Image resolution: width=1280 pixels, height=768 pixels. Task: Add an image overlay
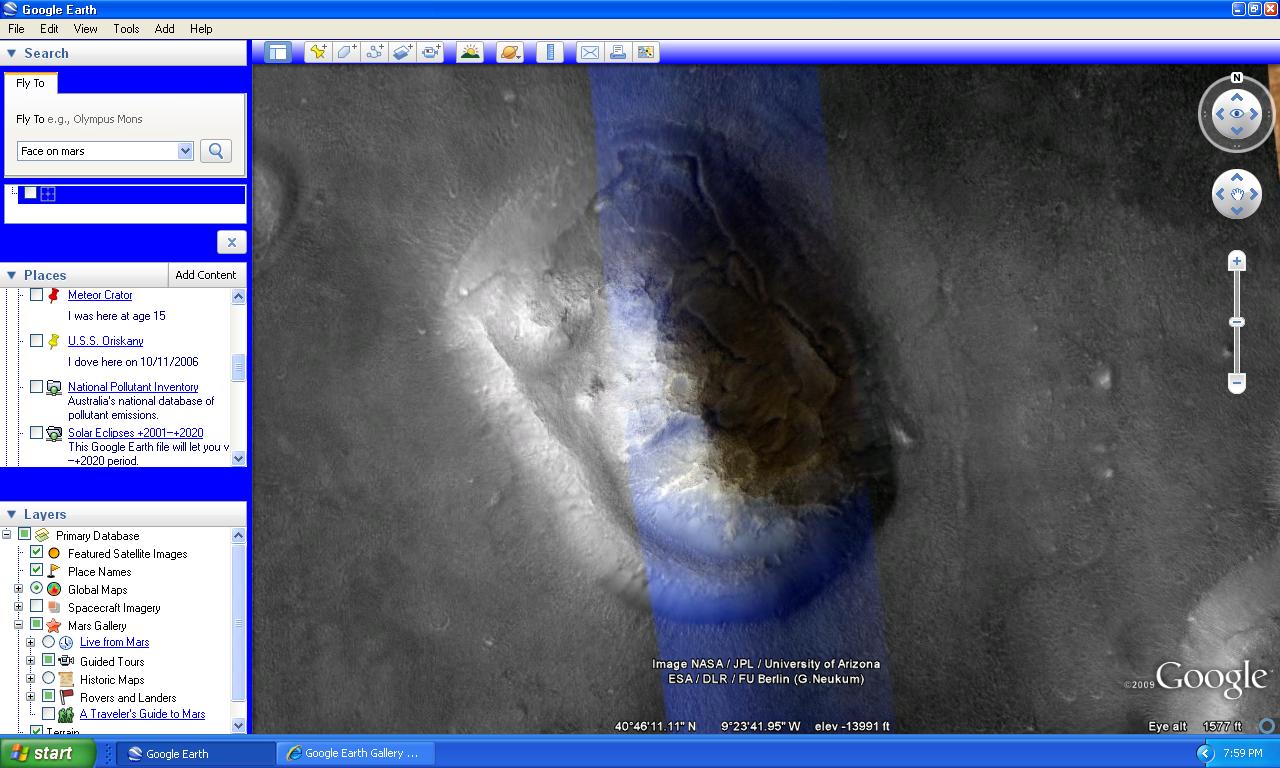tap(402, 52)
